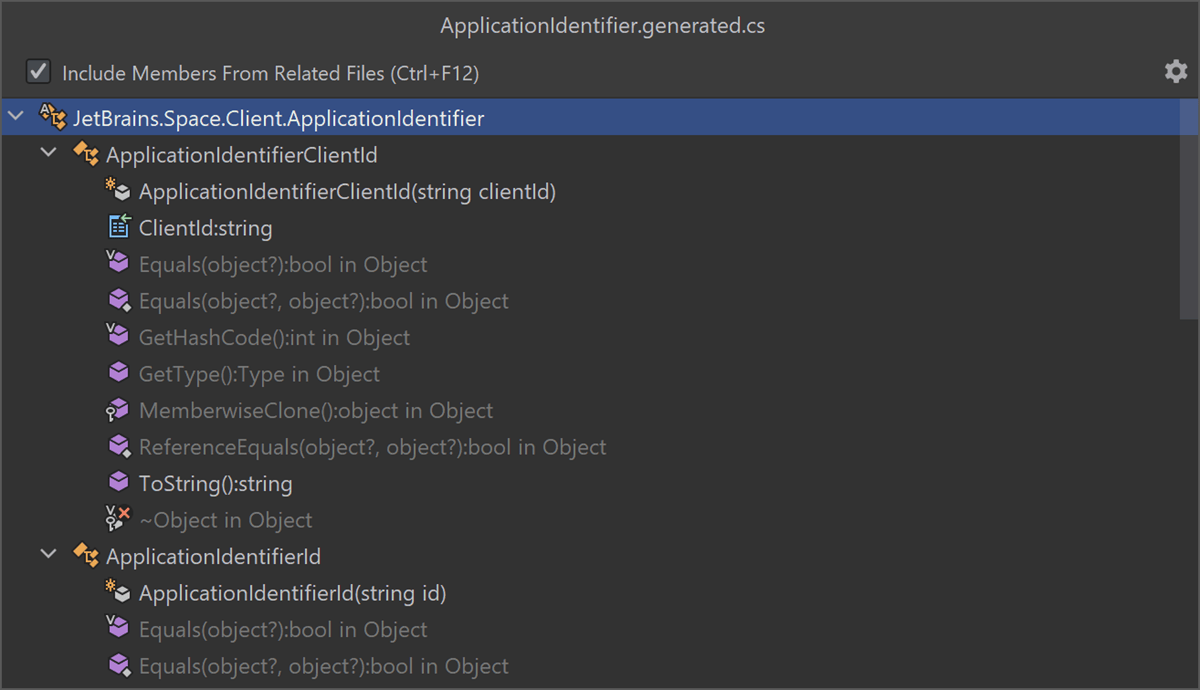This screenshot has width=1200, height=690.
Task: Select ToString():string member
Action: click(215, 484)
